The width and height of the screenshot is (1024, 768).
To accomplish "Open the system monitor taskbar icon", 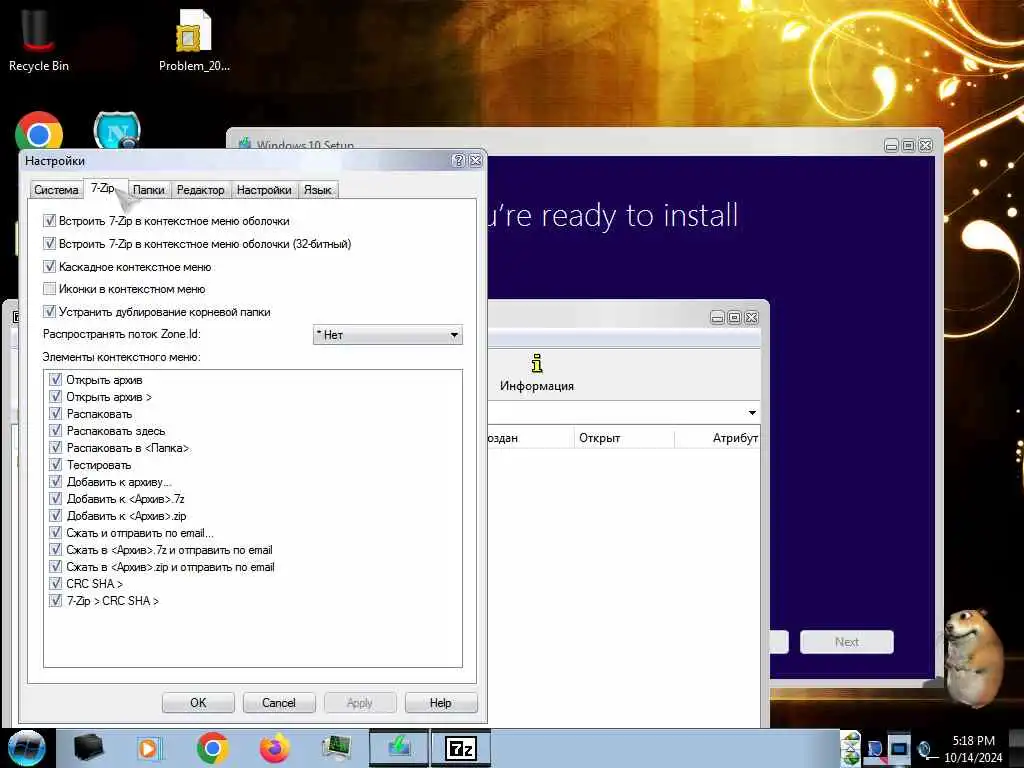I will tap(336, 748).
